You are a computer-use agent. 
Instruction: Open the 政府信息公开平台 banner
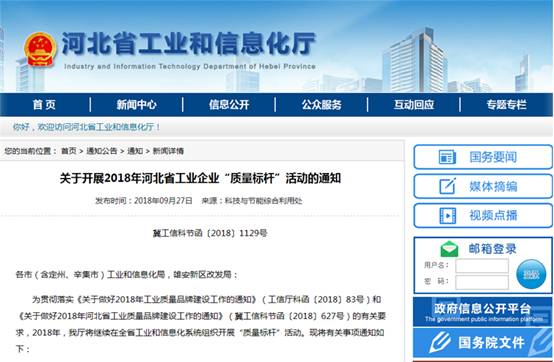point(483,311)
